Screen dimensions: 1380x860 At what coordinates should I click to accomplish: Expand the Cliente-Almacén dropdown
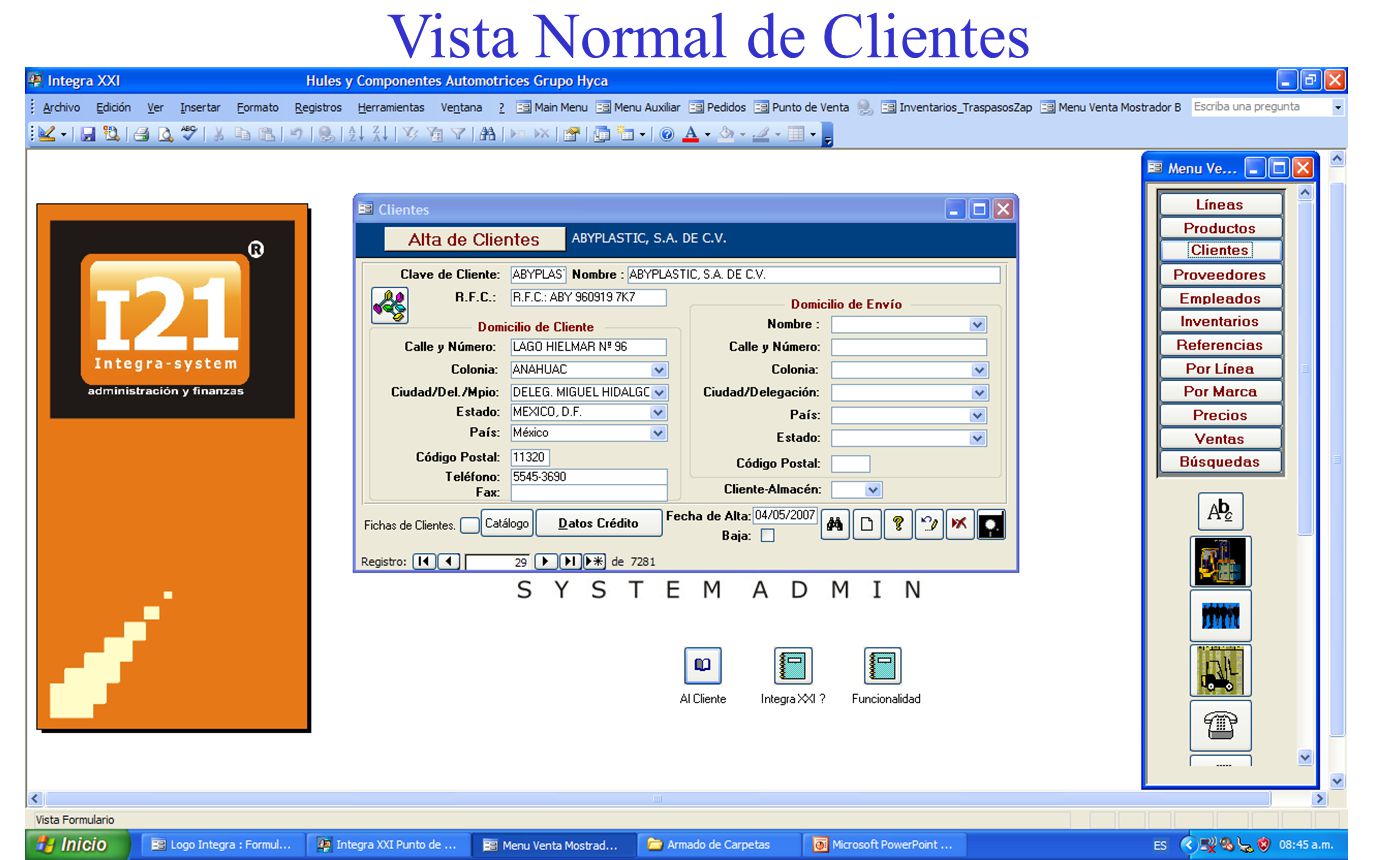pyautogui.click(x=873, y=489)
